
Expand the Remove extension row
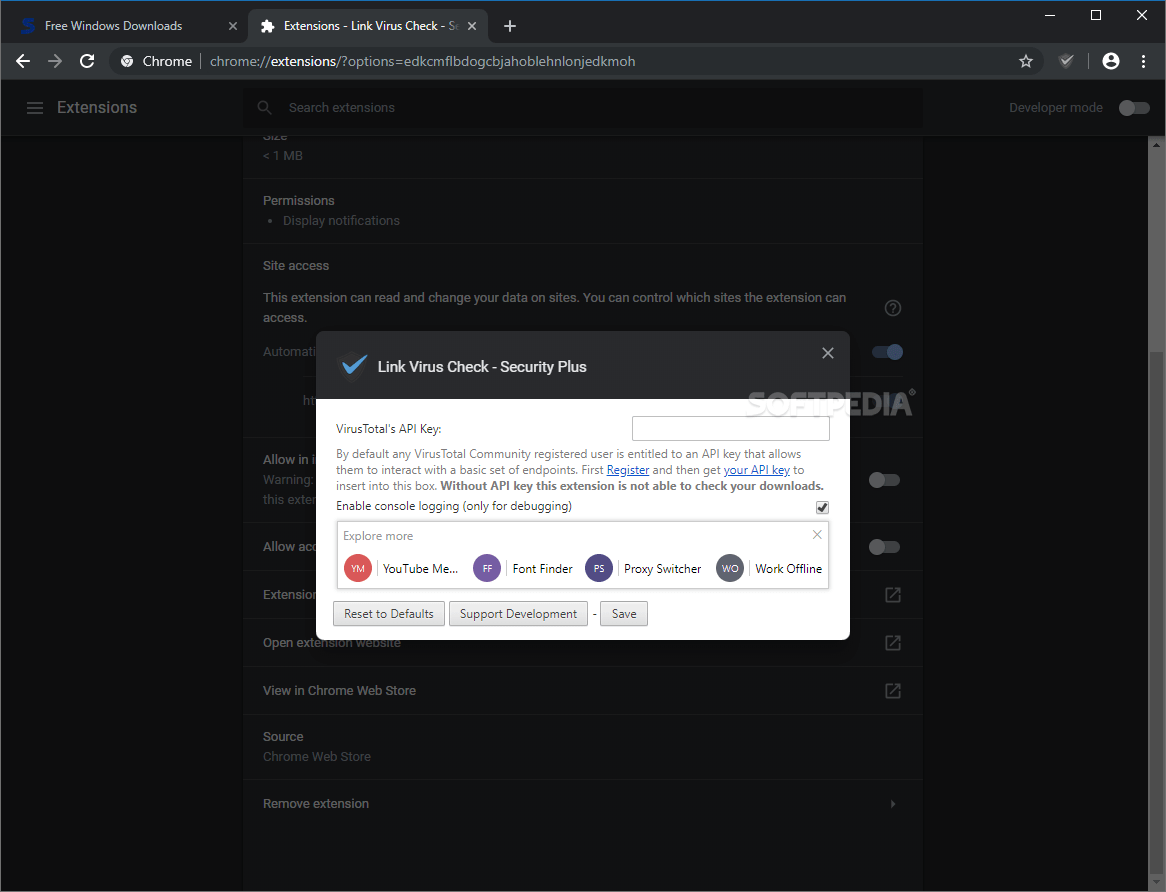893,803
